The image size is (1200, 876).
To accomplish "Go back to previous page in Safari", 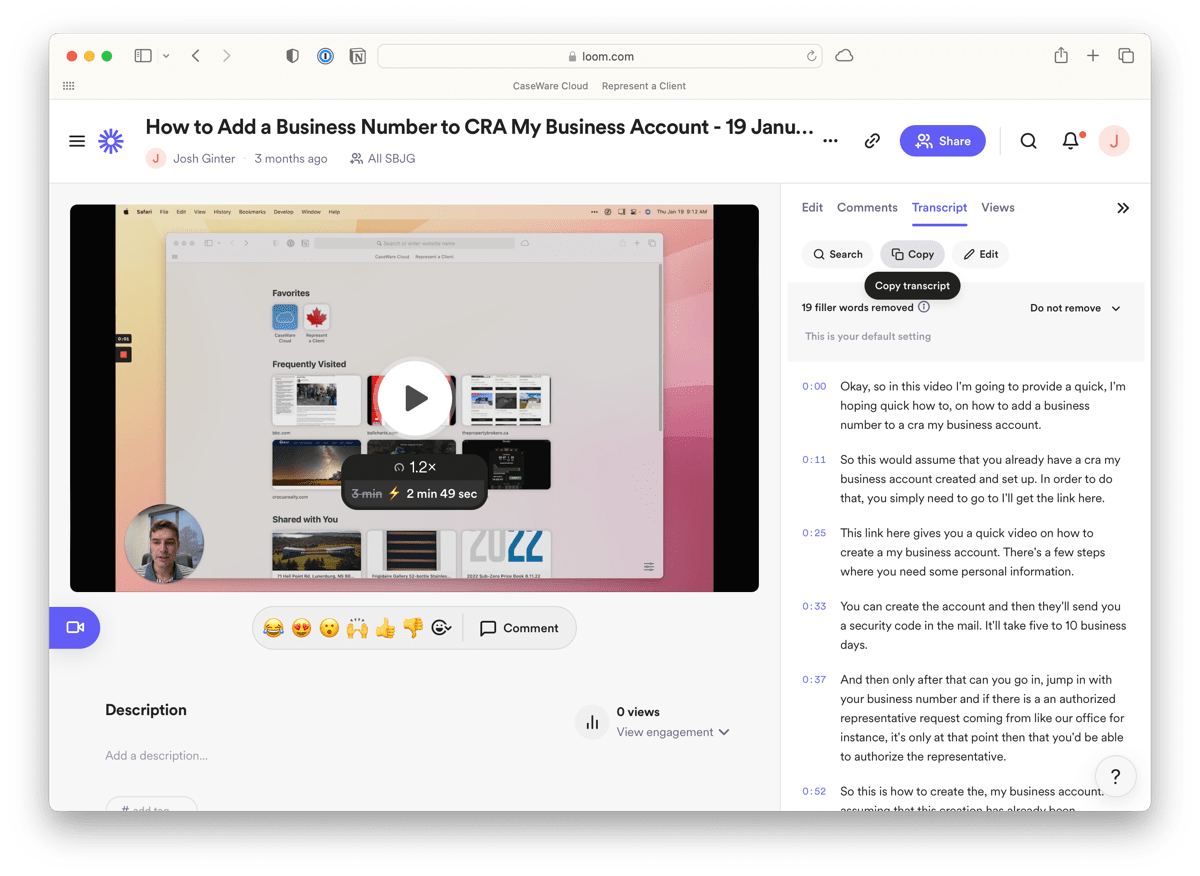I will point(196,56).
